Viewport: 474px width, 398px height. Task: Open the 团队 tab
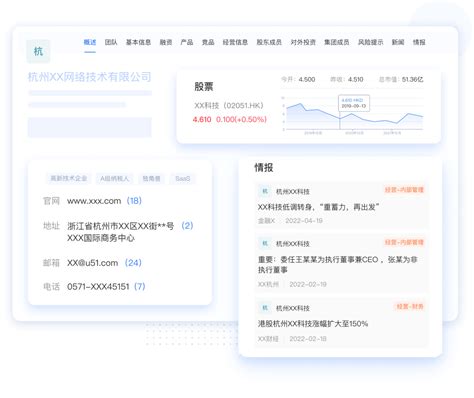tap(111, 42)
